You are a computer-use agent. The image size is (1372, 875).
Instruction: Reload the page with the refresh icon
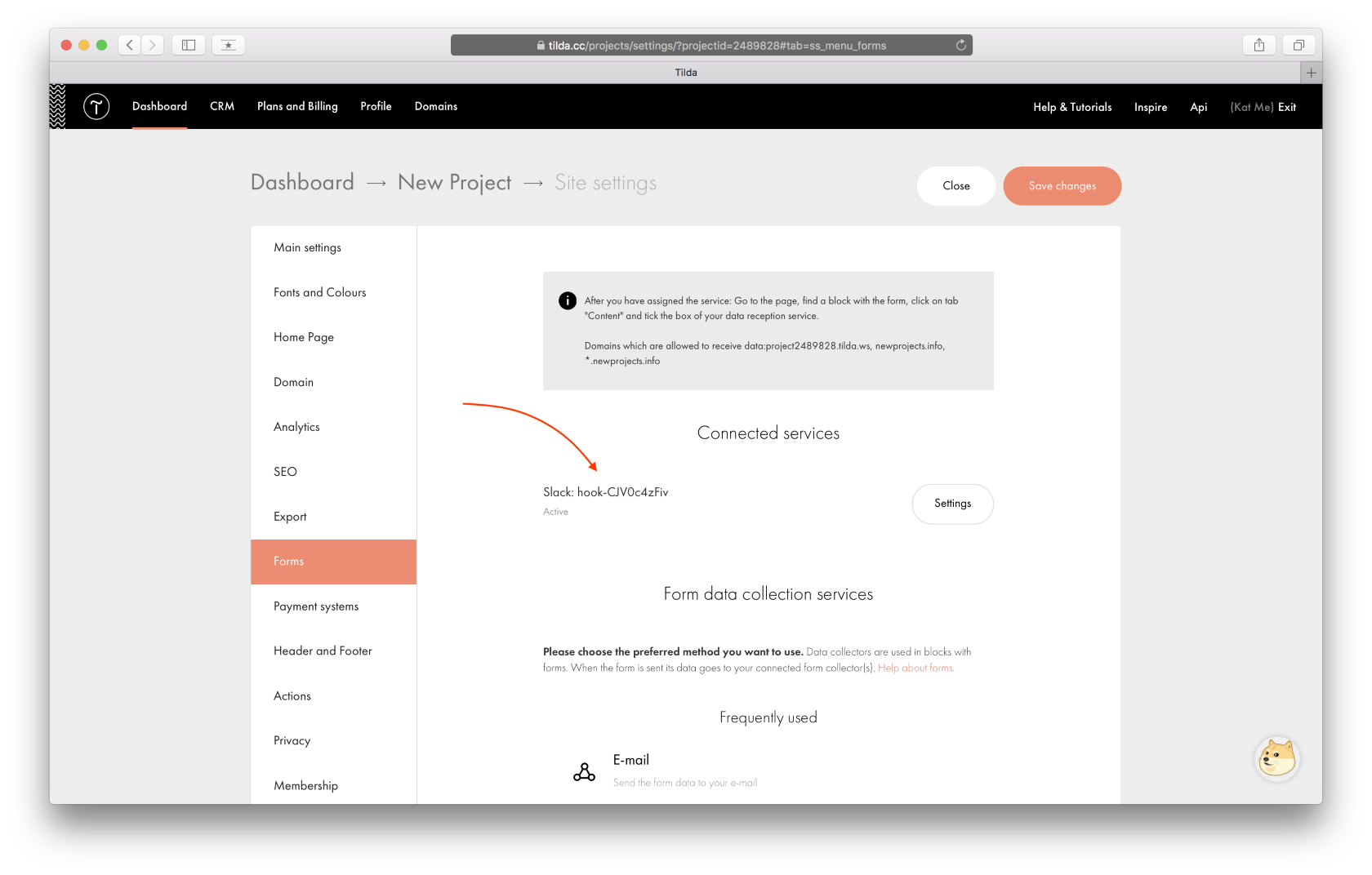pos(960,45)
